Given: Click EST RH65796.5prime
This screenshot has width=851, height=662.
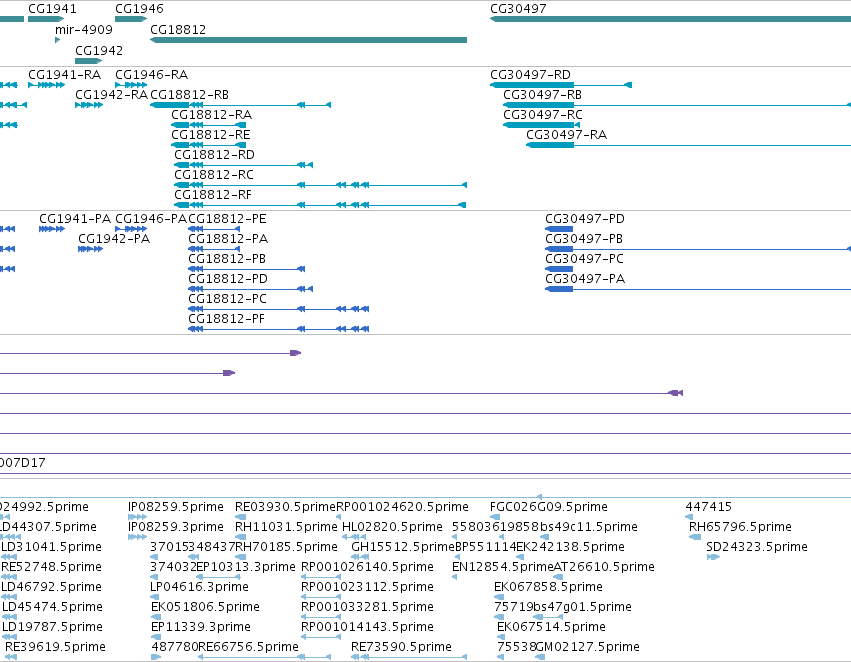Looking at the screenshot, I should tap(740, 527).
